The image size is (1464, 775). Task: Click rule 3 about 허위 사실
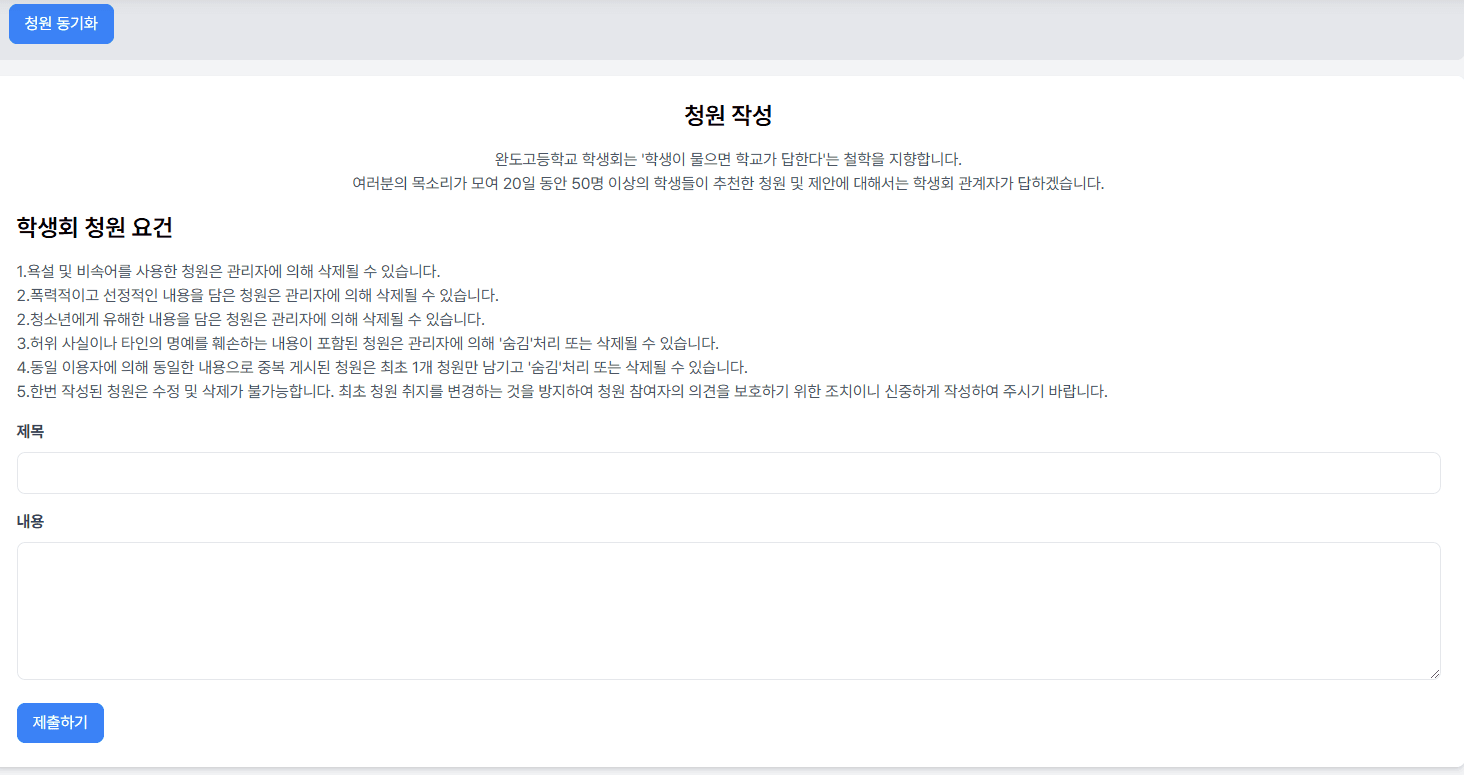367,343
